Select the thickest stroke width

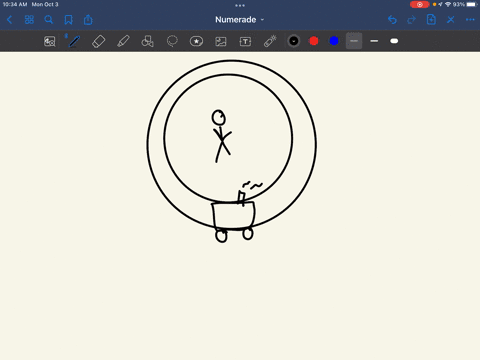click(x=394, y=41)
